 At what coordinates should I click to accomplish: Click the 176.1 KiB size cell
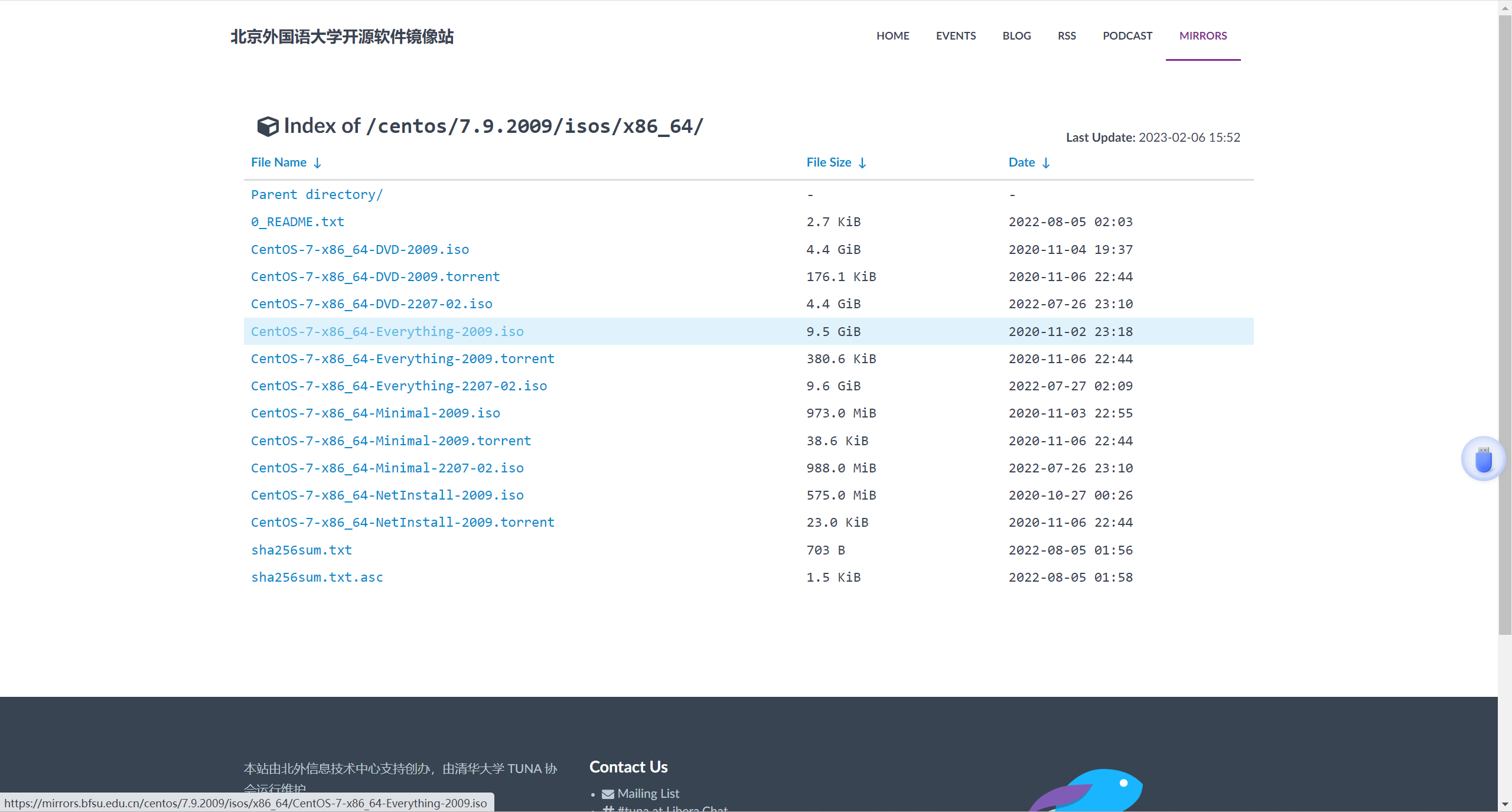coord(841,276)
